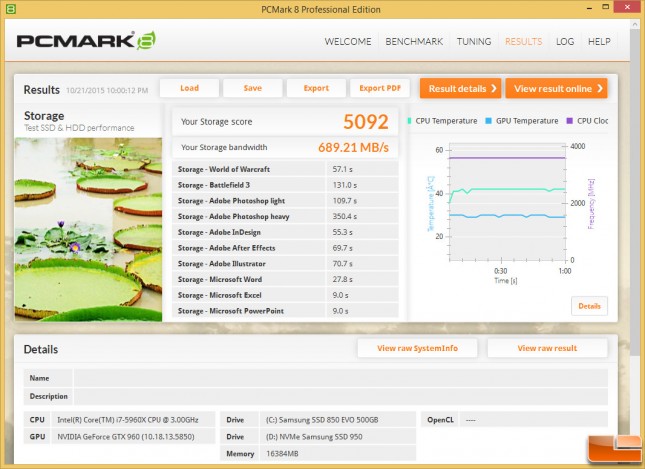Click the window icon in the title bar

(x=11, y=9)
